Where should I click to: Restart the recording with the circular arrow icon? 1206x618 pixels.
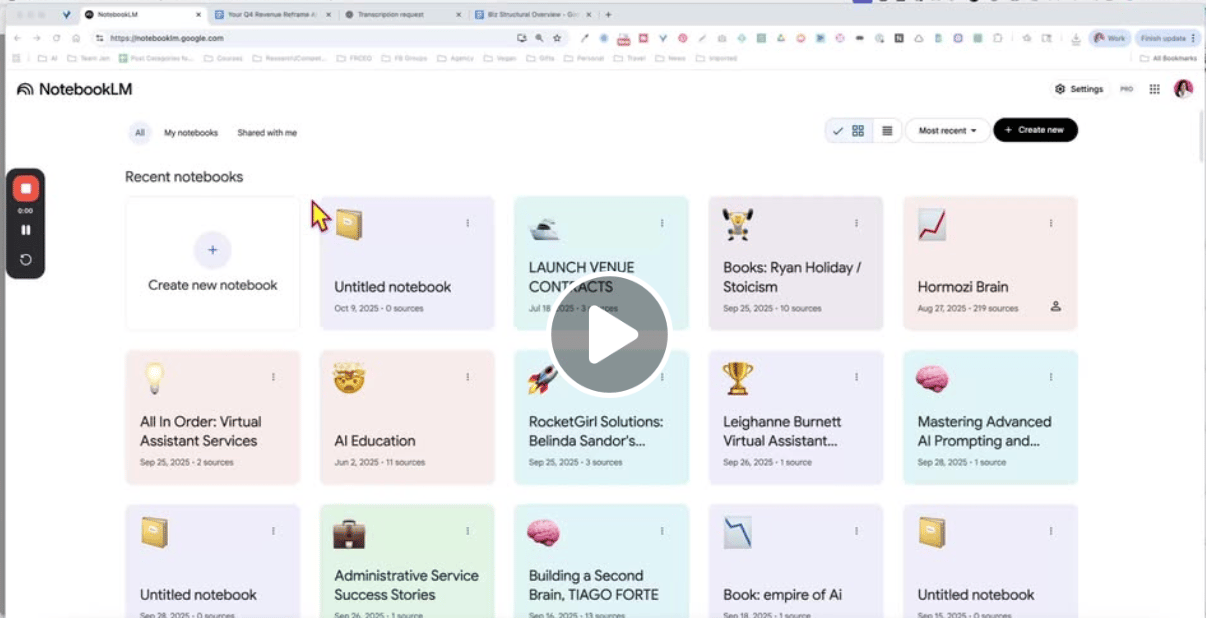[26, 259]
